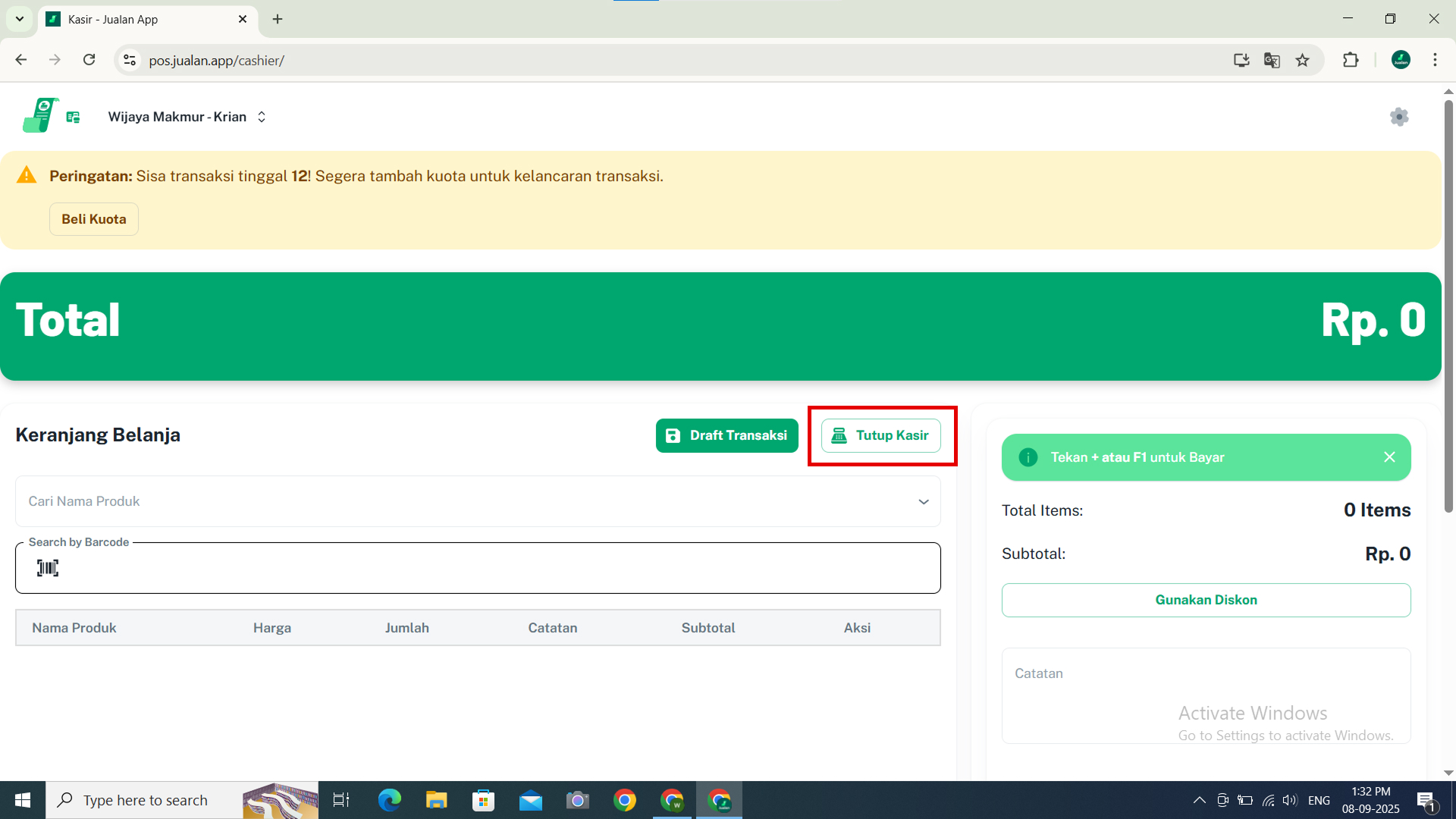Viewport: 1456px width, 819px height.
Task: Click the info icon in payment hint
Action: [x=1028, y=457]
